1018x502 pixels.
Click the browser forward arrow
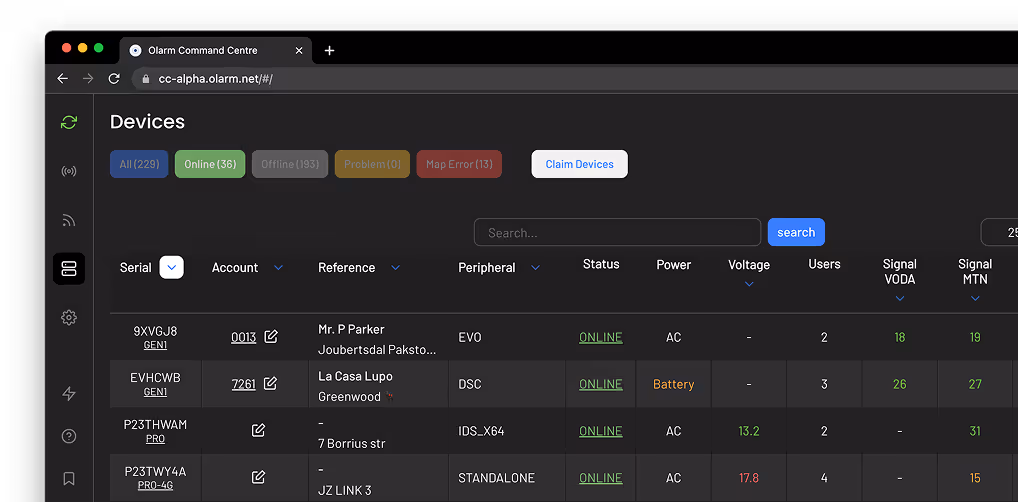(x=88, y=79)
